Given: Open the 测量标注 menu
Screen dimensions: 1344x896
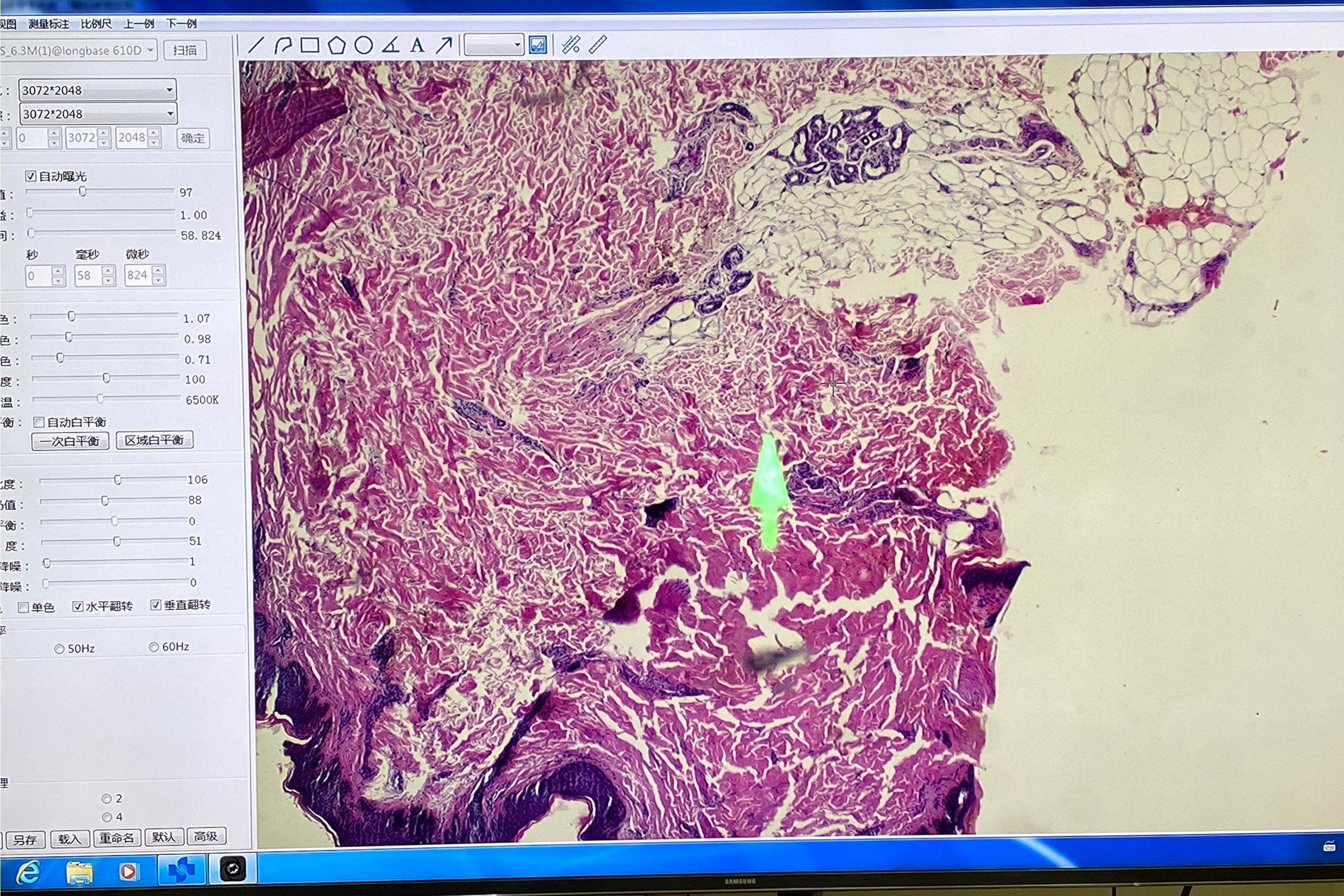Looking at the screenshot, I should point(48,23).
